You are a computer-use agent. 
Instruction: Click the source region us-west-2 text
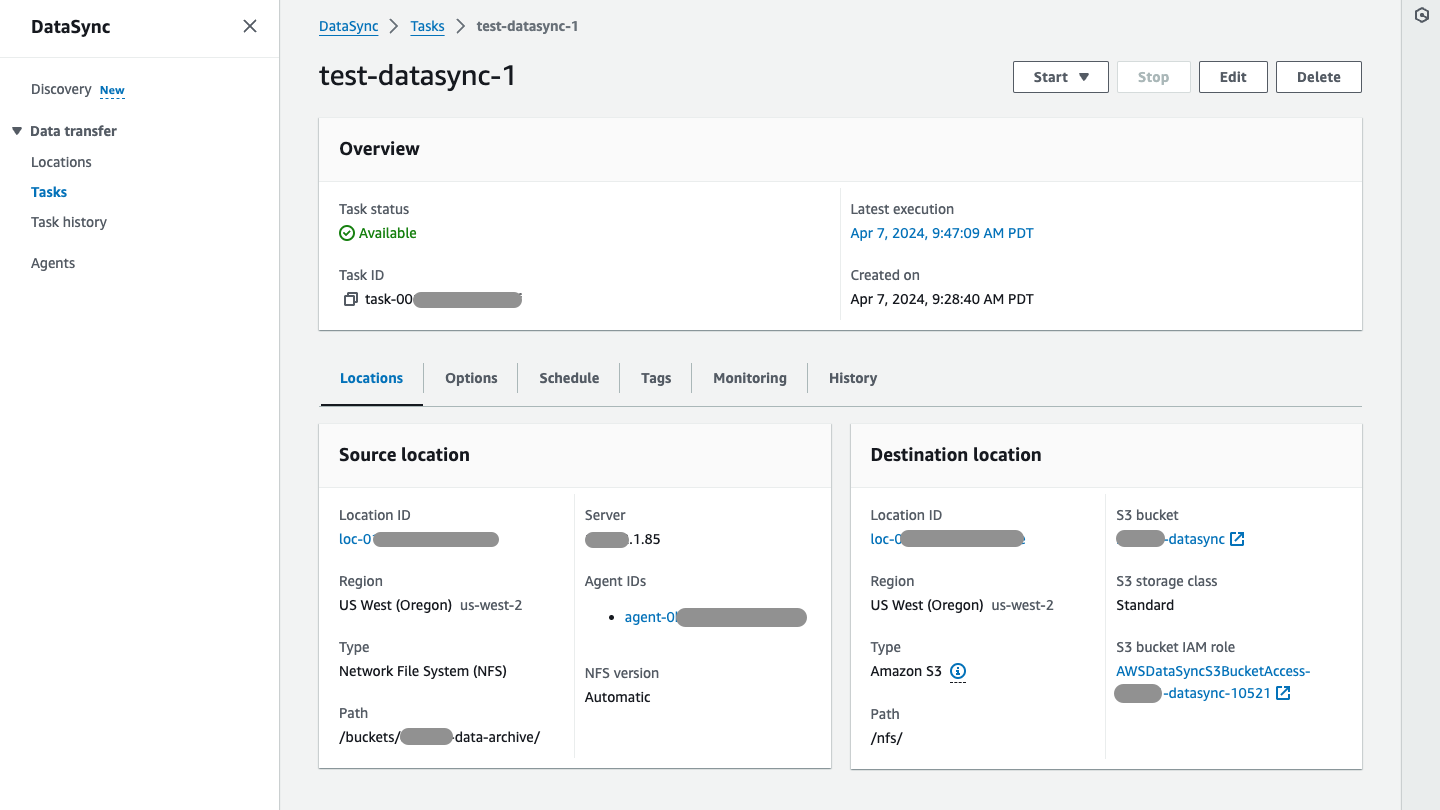491,605
